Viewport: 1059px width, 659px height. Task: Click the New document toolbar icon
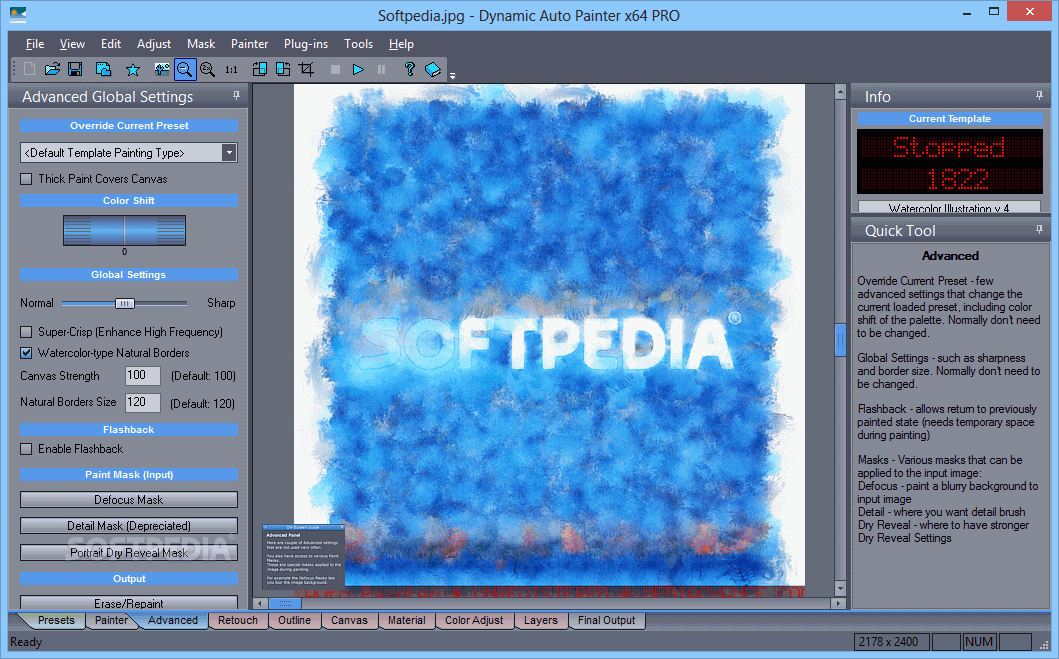[x=29, y=69]
